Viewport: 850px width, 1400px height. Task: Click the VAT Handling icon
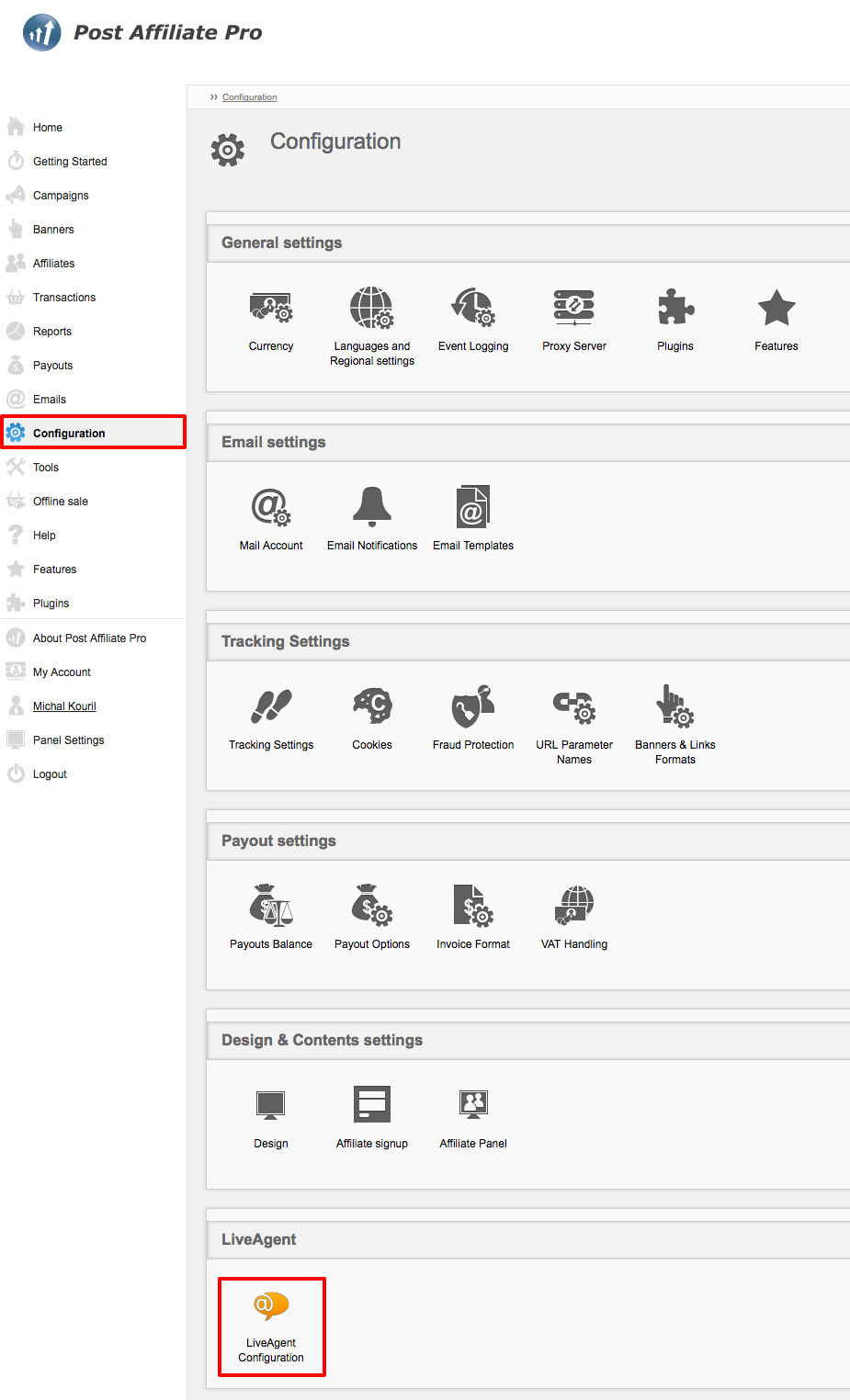tap(574, 907)
